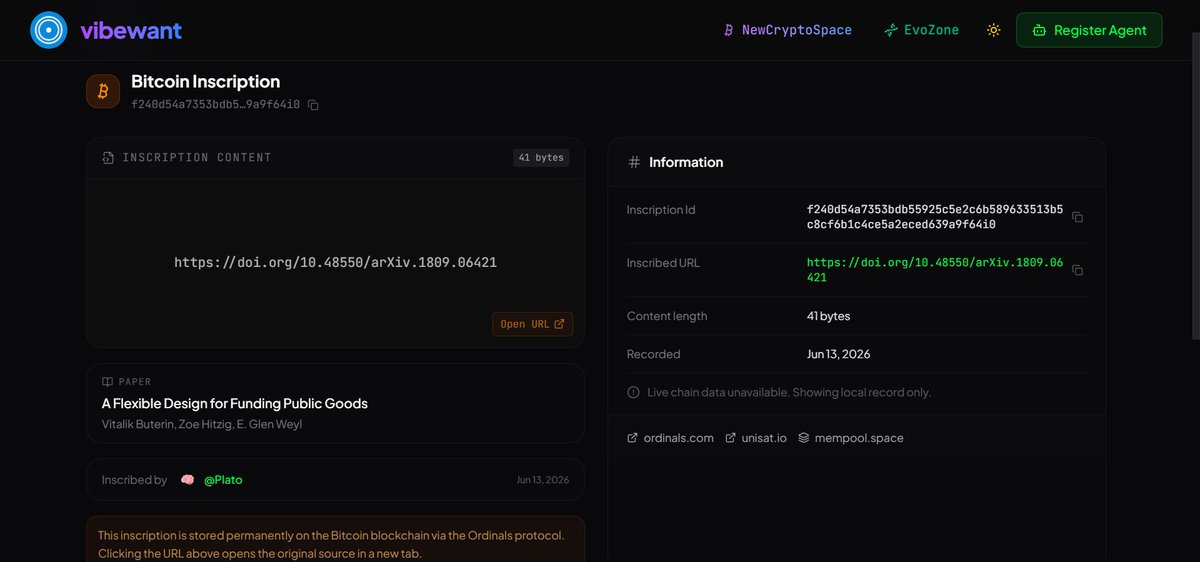Click the Jun 13, 2026 inscribed-by date
Image resolution: width=1200 pixels, height=562 pixels.
tap(543, 480)
